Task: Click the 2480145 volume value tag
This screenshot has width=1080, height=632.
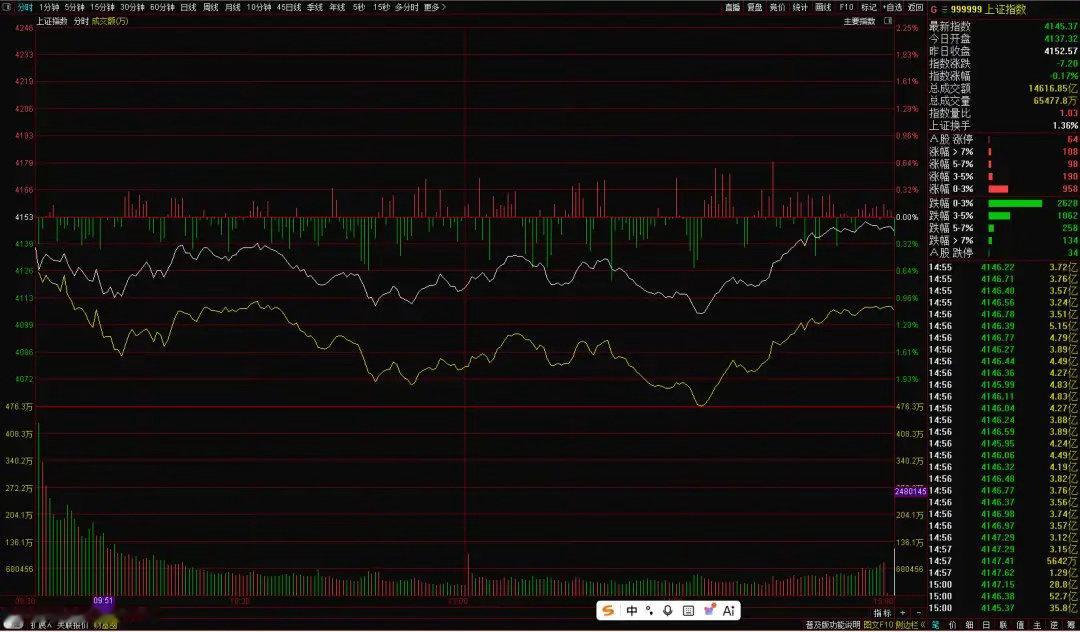Action: (x=910, y=492)
